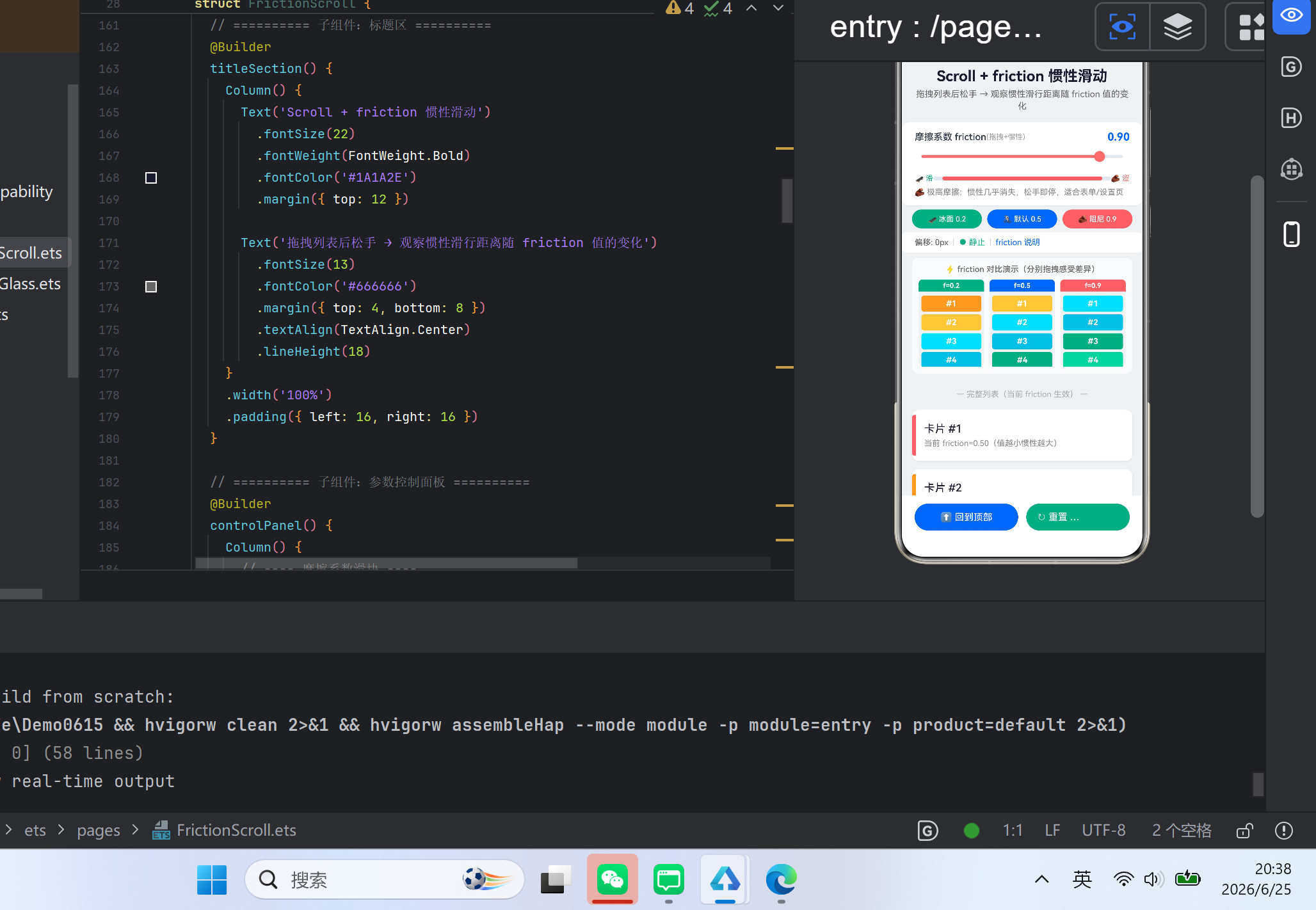This screenshot has height=910, width=1316.
Task: Click the 1:1 cursor position indicator
Action: tap(1012, 831)
